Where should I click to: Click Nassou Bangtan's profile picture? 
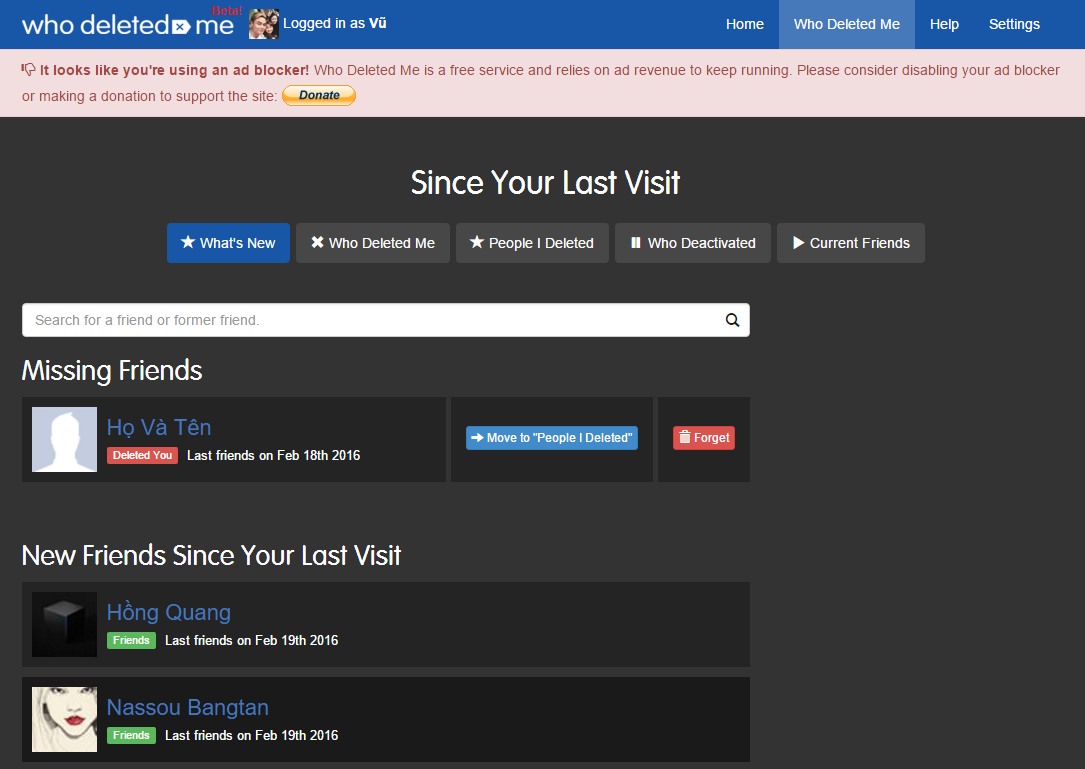tap(64, 719)
